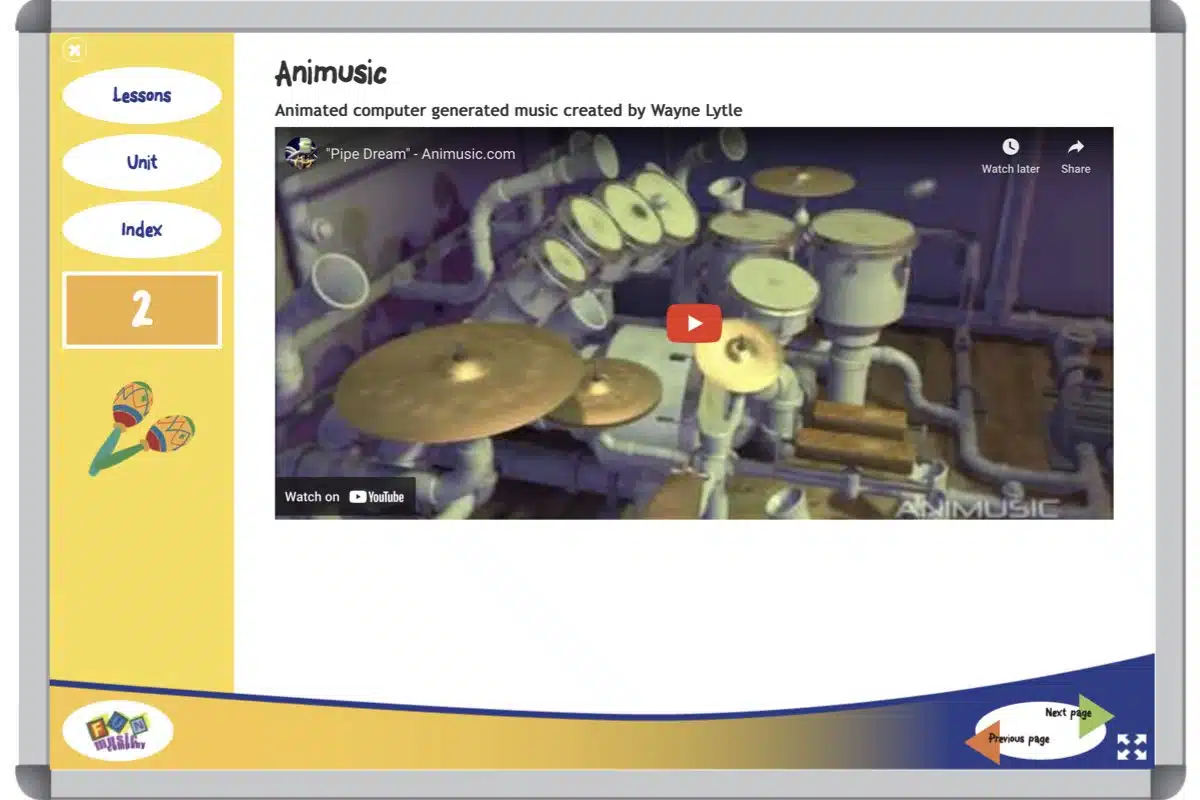Click the subtitle mentioning Wayne Lytle
This screenshot has width=1200, height=800.
[x=508, y=110]
